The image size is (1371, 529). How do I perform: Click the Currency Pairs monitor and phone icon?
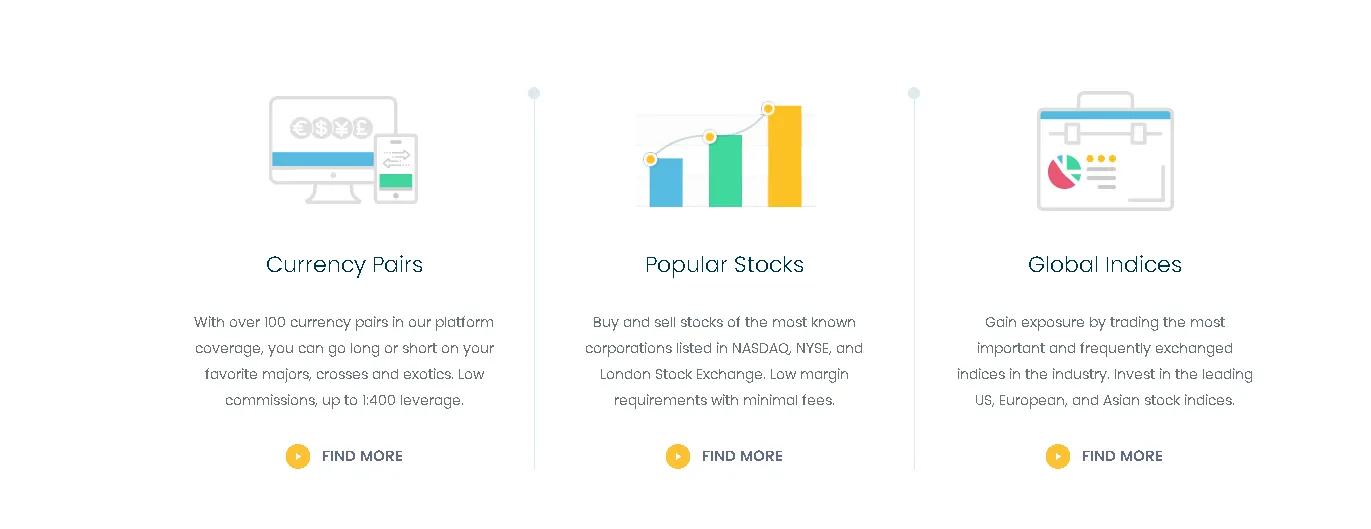tap(344, 150)
